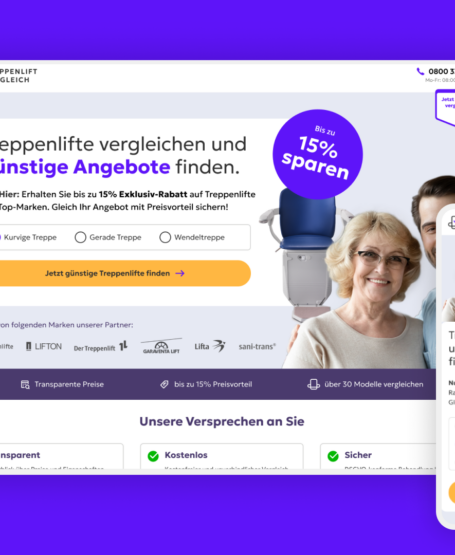
Task: Click the phone icon beside 0800 number
Action: point(420,71)
